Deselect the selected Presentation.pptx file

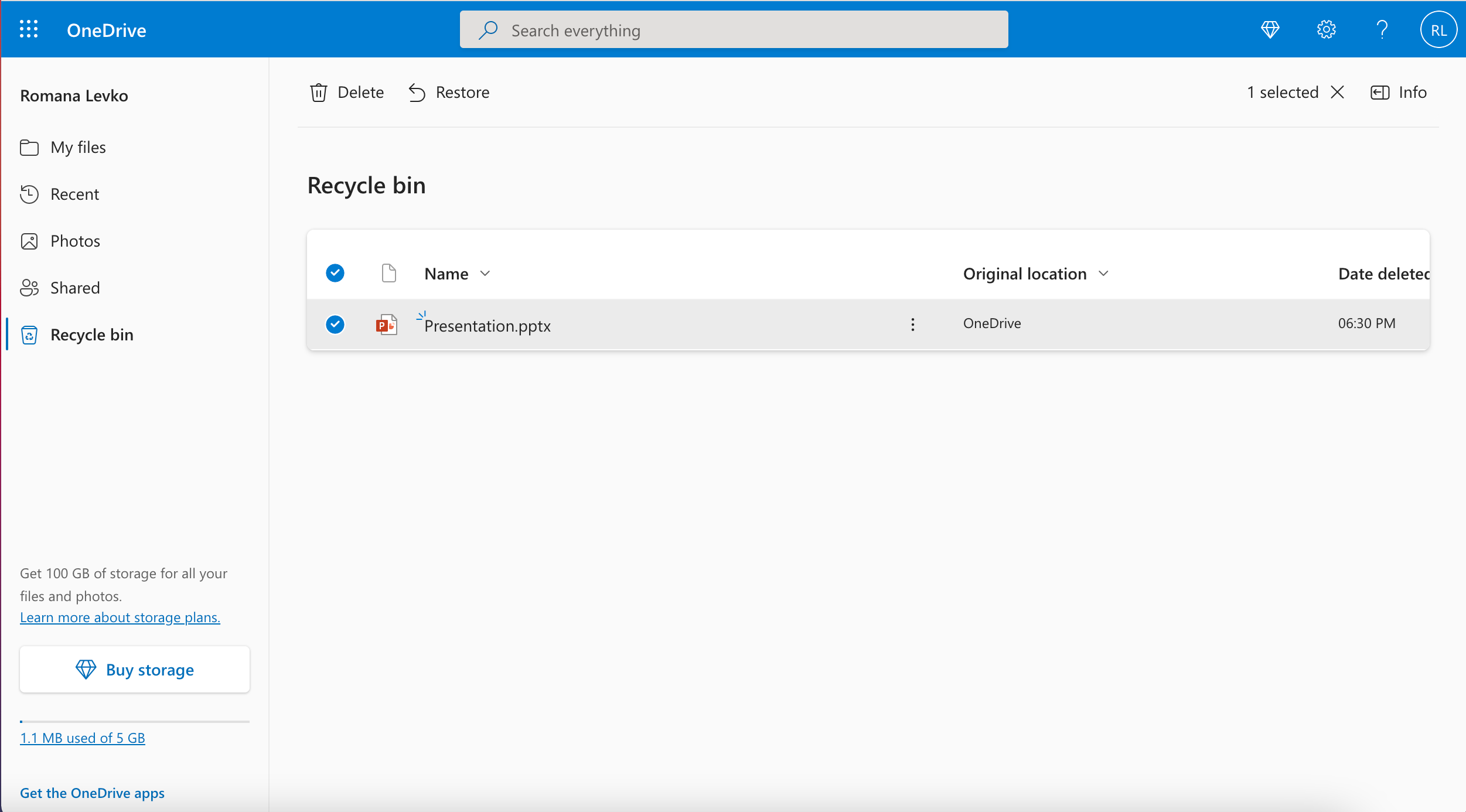(335, 323)
